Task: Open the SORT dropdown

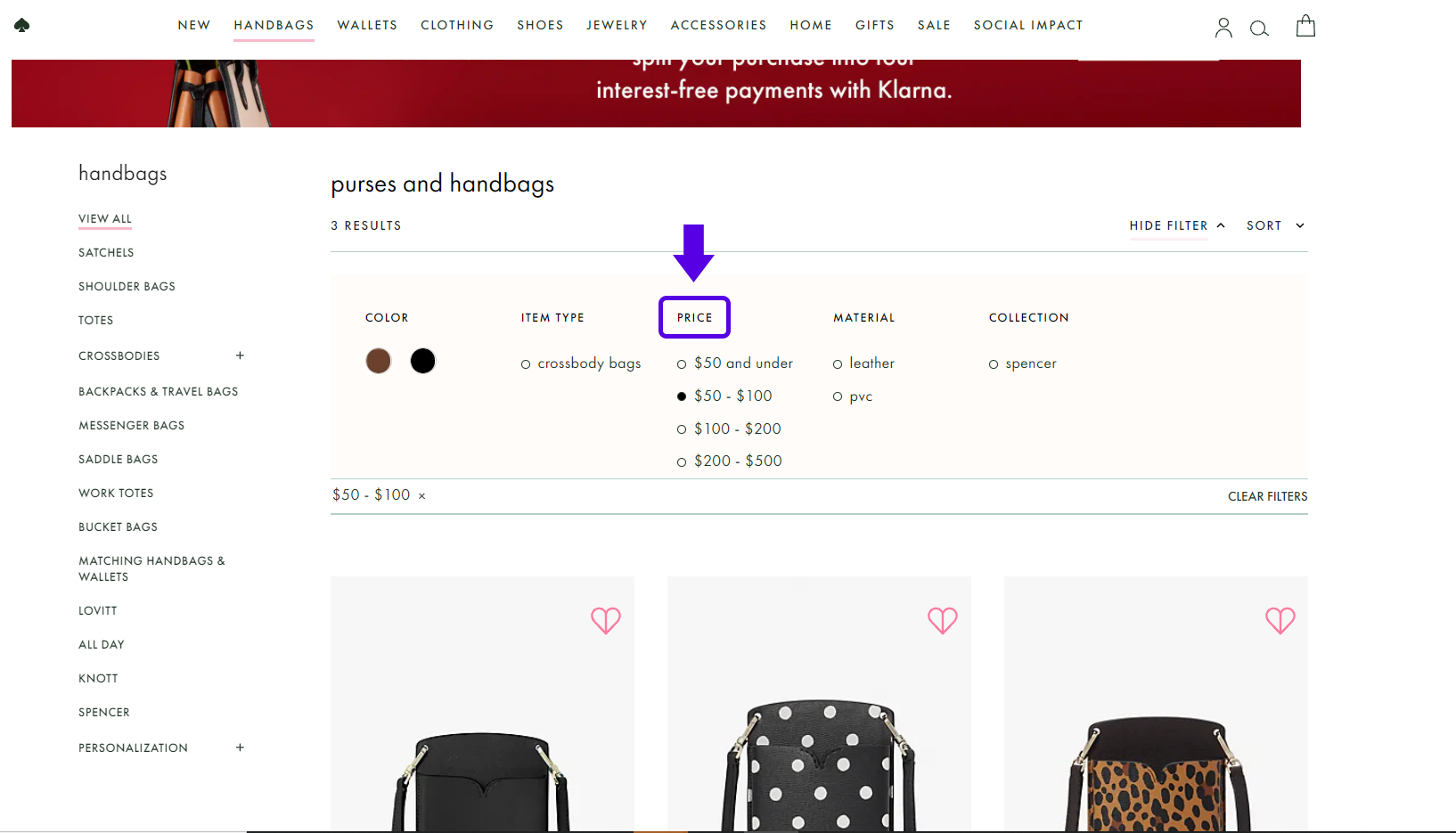Action: click(1274, 225)
